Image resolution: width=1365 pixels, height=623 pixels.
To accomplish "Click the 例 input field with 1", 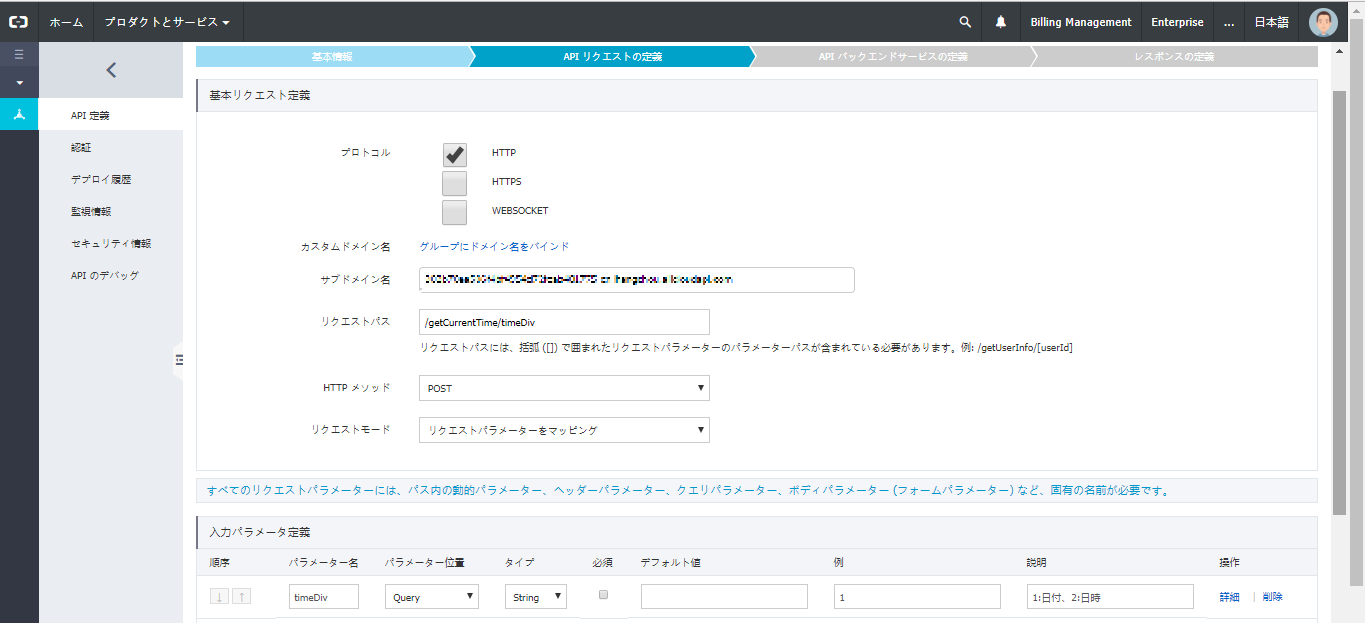I will click(x=917, y=597).
